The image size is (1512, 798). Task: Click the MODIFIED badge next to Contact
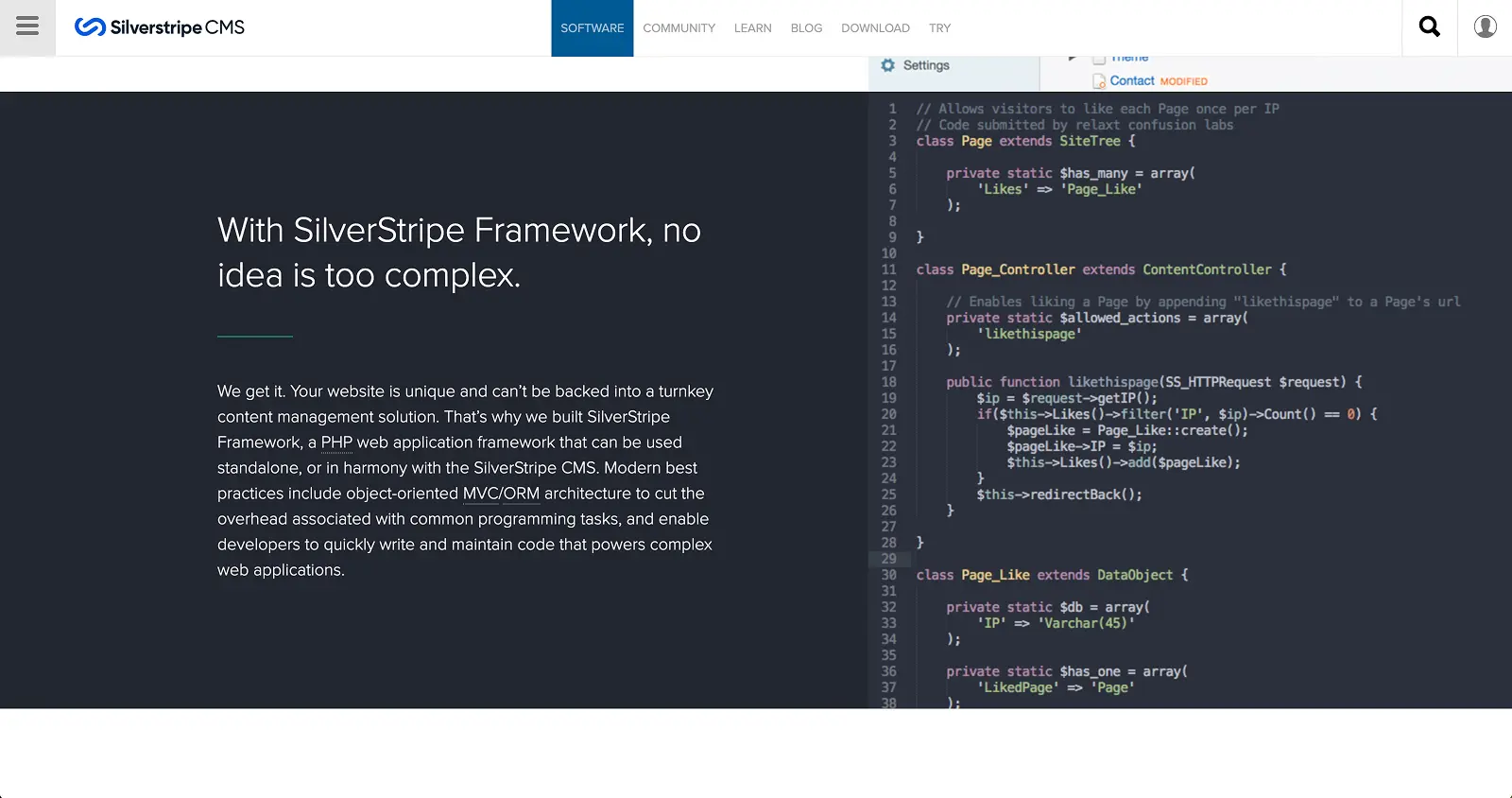click(1184, 81)
